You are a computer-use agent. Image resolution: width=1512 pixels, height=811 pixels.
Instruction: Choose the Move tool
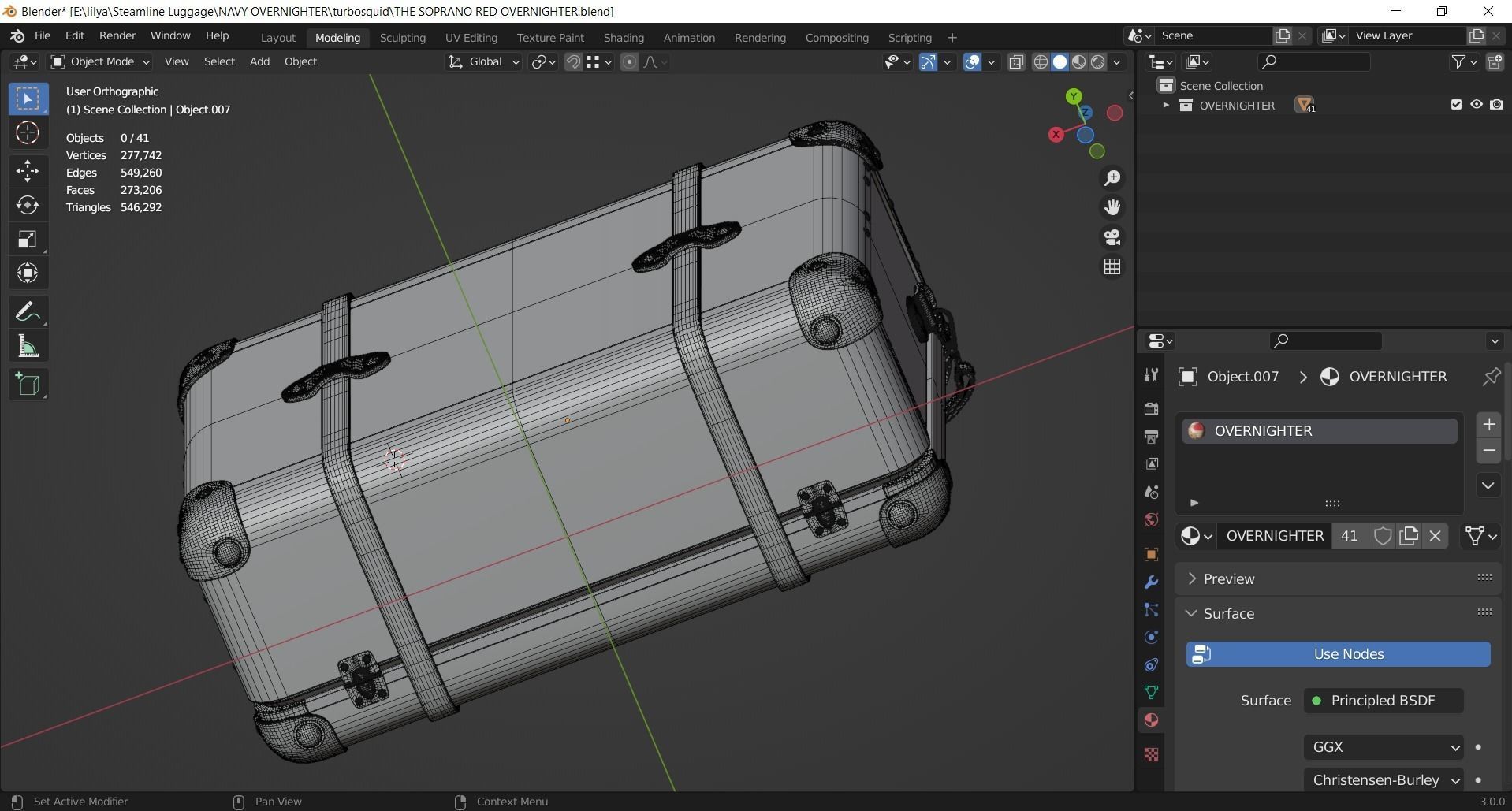[28, 171]
